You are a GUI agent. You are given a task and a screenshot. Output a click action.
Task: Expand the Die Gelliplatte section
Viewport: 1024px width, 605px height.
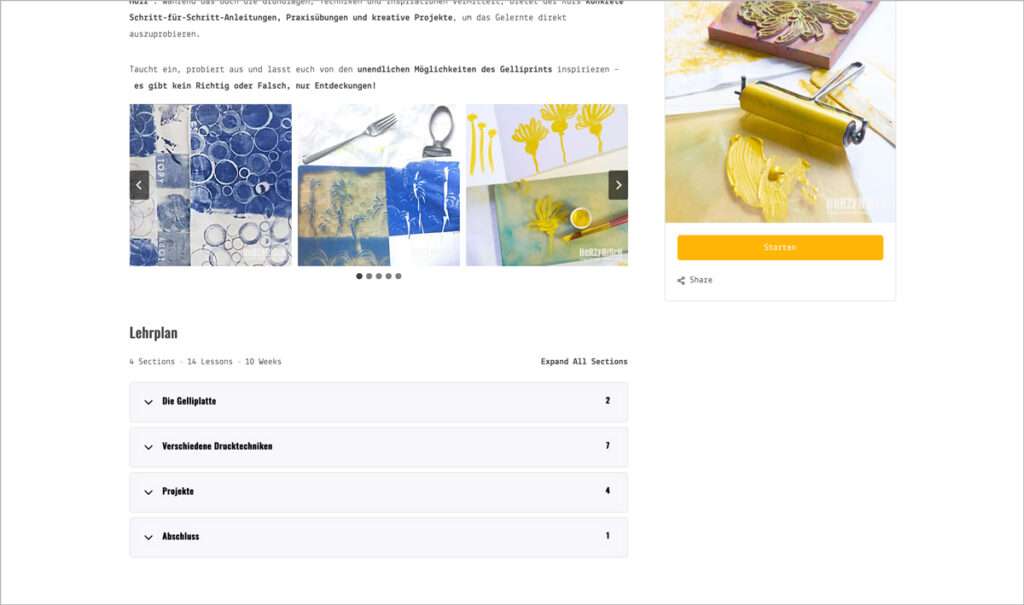tap(379, 401)
